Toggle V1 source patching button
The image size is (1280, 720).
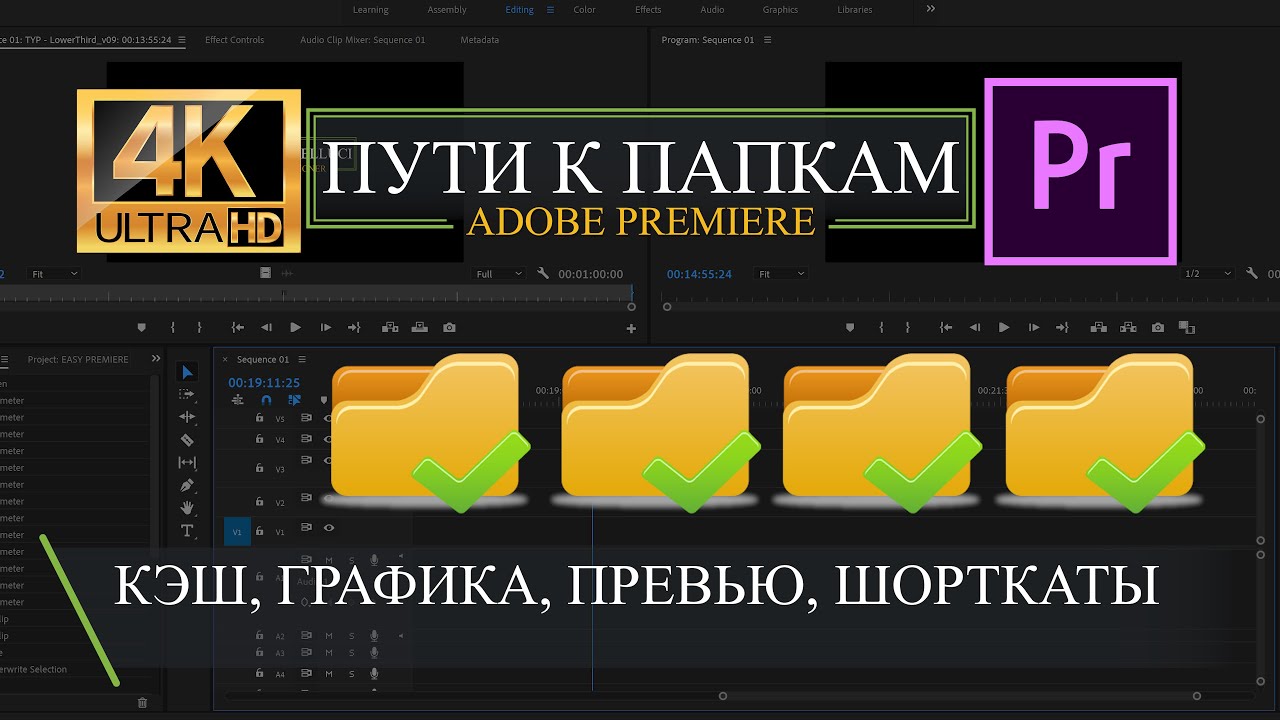(237, 532)
